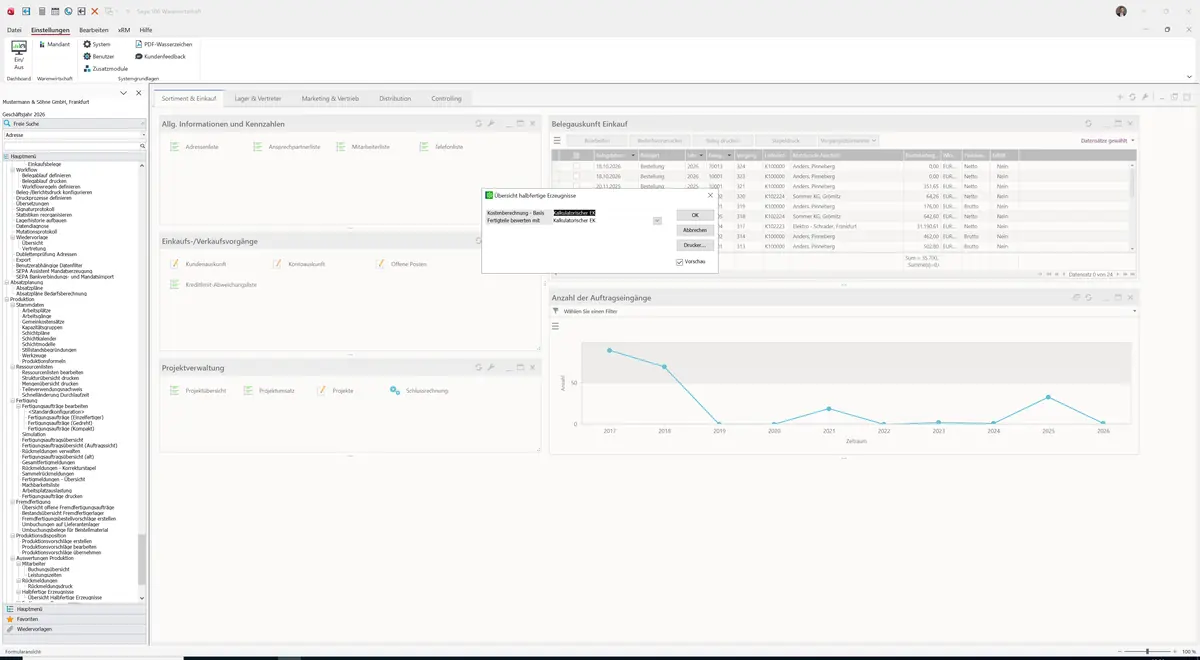1200x660 pixels.
Task: Confirm the dialog with OK
Action: [x=695, y=215]
